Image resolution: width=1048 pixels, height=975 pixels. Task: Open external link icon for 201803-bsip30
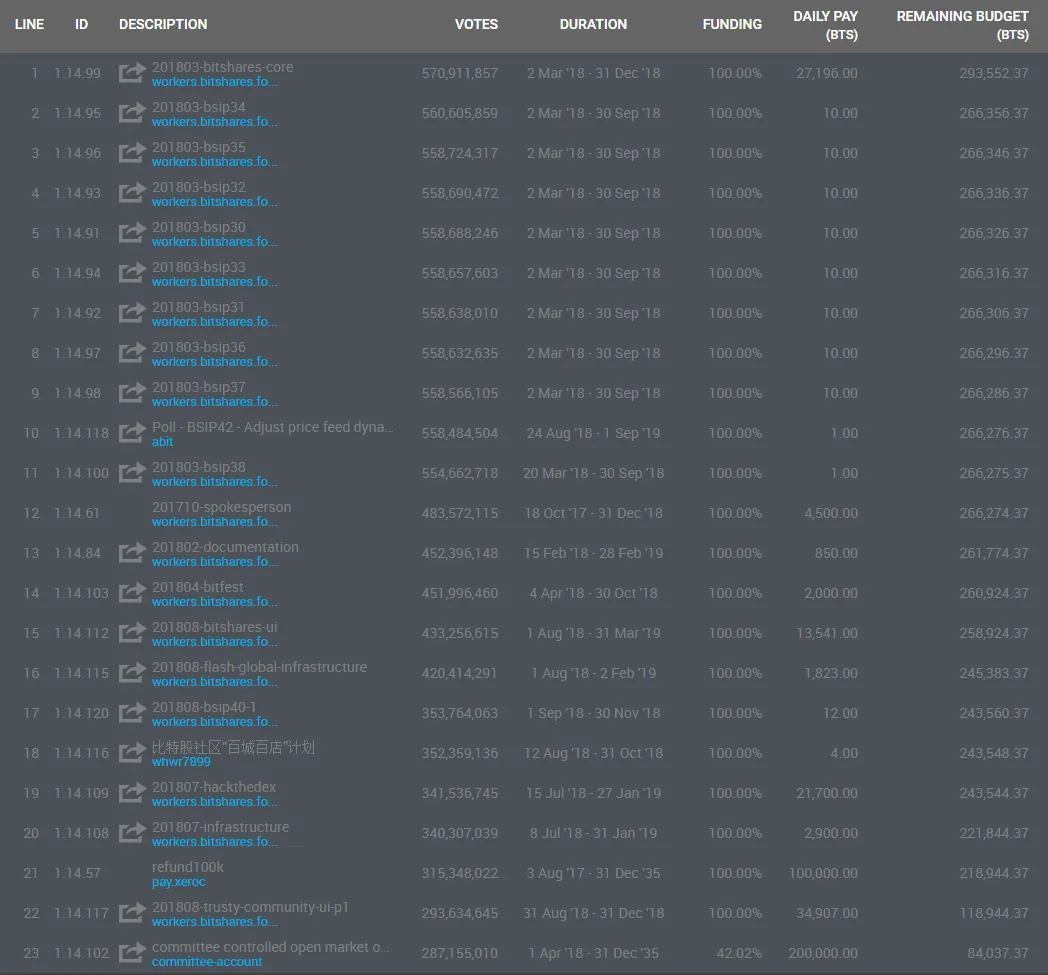coord(132,233)
